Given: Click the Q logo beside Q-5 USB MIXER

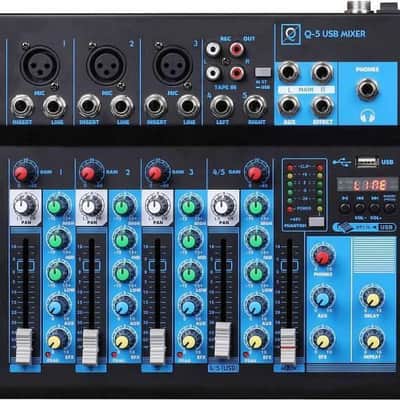Looking at the screenshot, I should point(291,34).
